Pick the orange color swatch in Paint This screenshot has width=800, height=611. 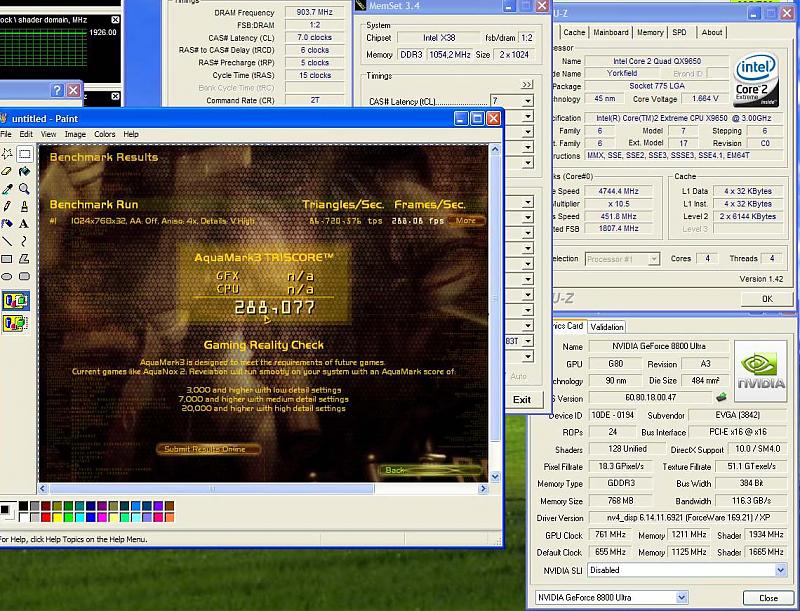169,517
